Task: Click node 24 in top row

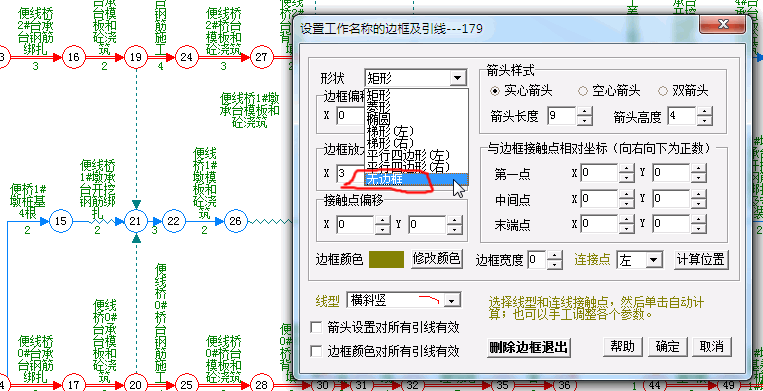Action: [x=186, y=57]
